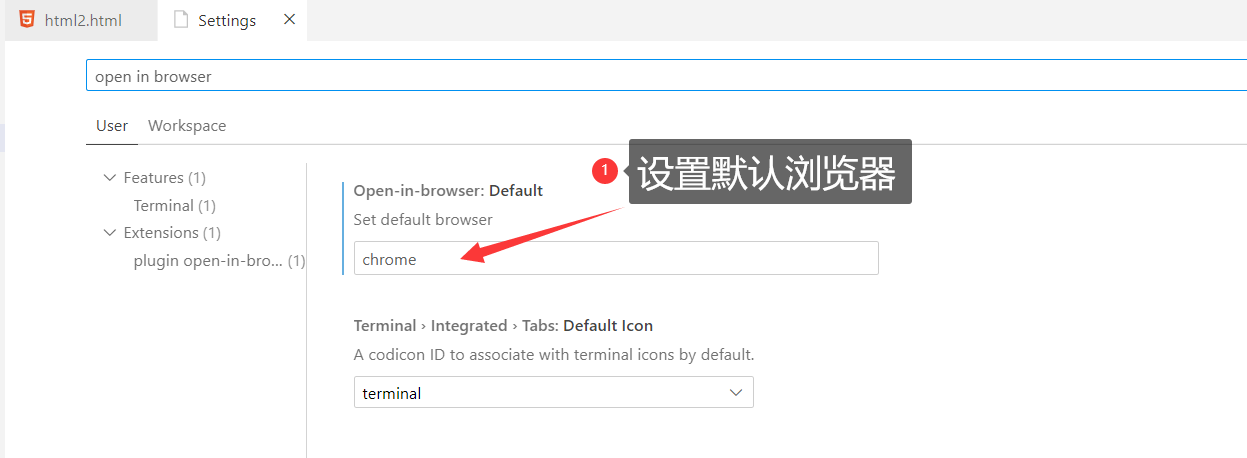Click the Settings tab file icon
This screenshot has height=458, width=1247.
coord(181,20)
